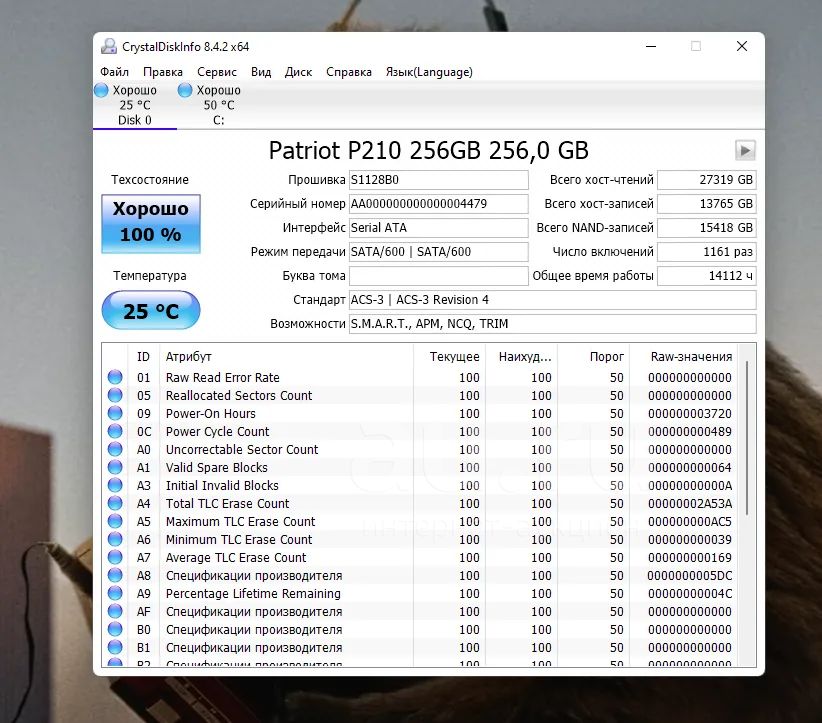Click the Интерфейс field showing Serial ATA
The width and height of the screenshot is (822, 723).
tap(439, 228)
